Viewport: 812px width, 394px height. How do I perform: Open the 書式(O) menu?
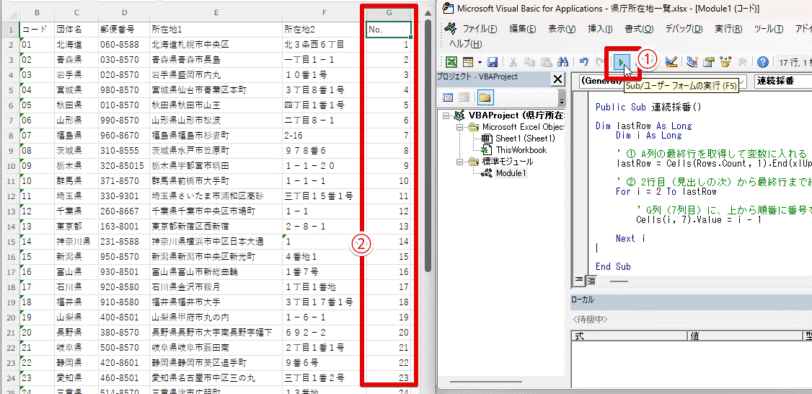tap(639, 29)
